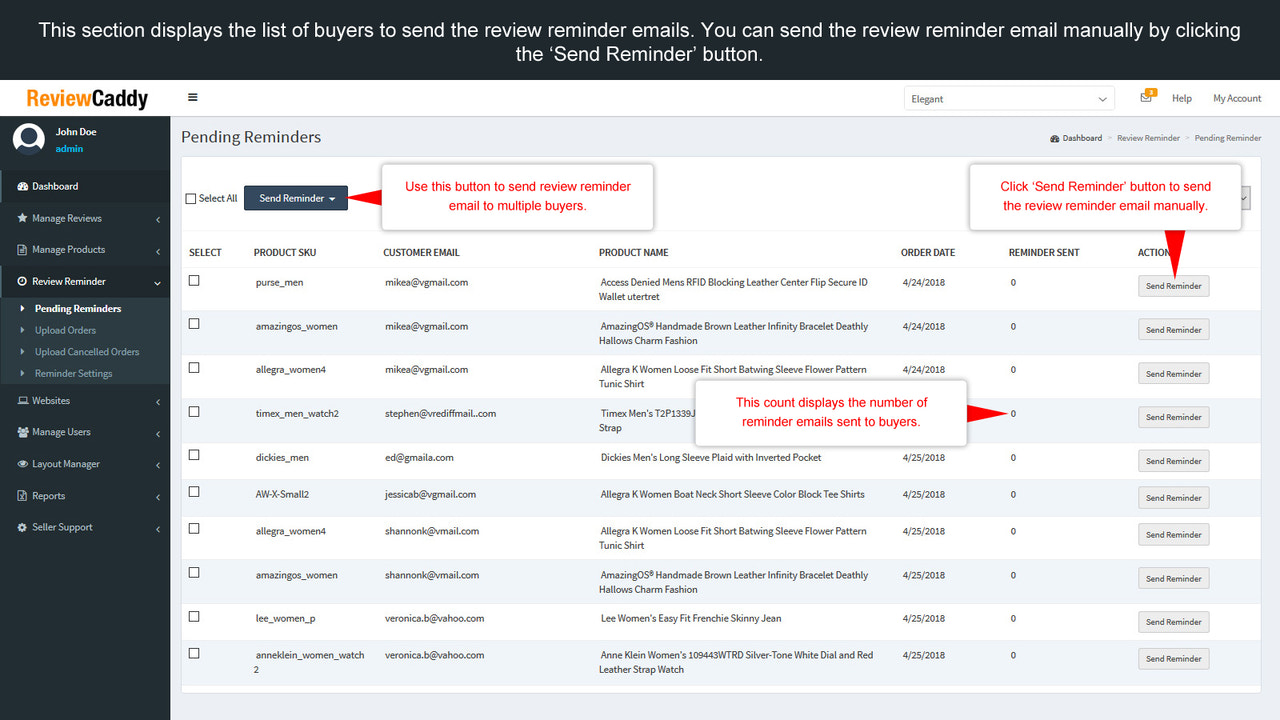Open Websites using the laptop icon
The width and height of the screenshot is (1280, 720).
click(x=21, y=400)
